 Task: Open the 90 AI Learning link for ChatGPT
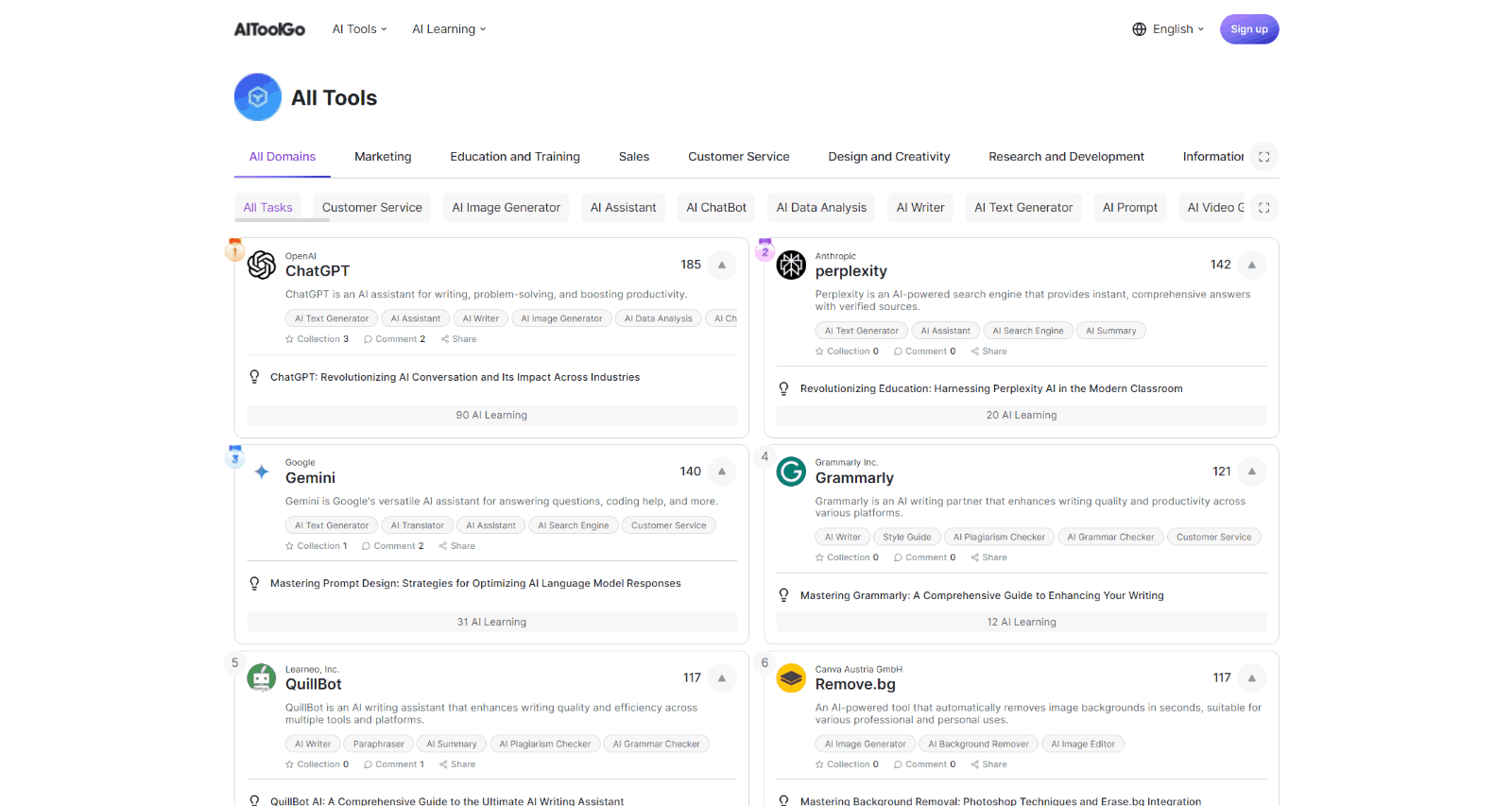click(x=491, y=415)
